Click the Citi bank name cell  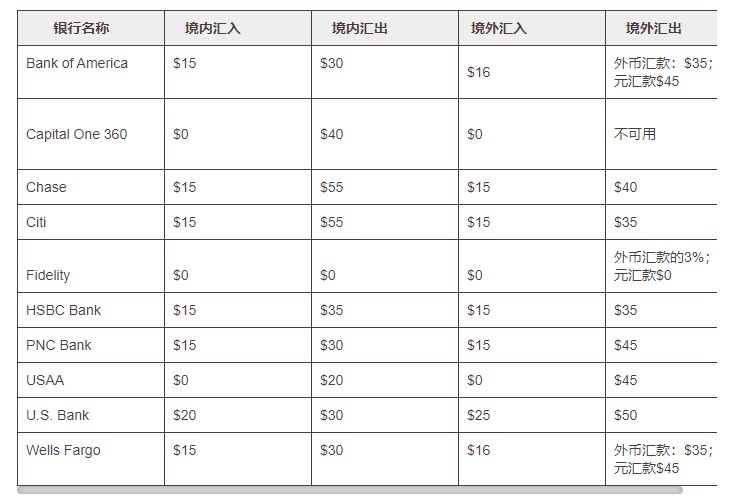tap(91, 222)
